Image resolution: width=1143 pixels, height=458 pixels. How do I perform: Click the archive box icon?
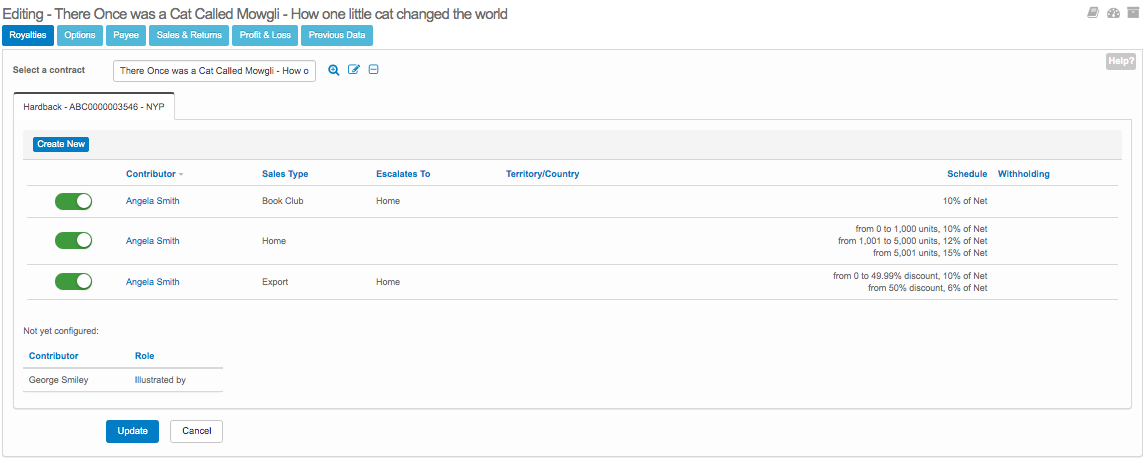(1132, 13)
